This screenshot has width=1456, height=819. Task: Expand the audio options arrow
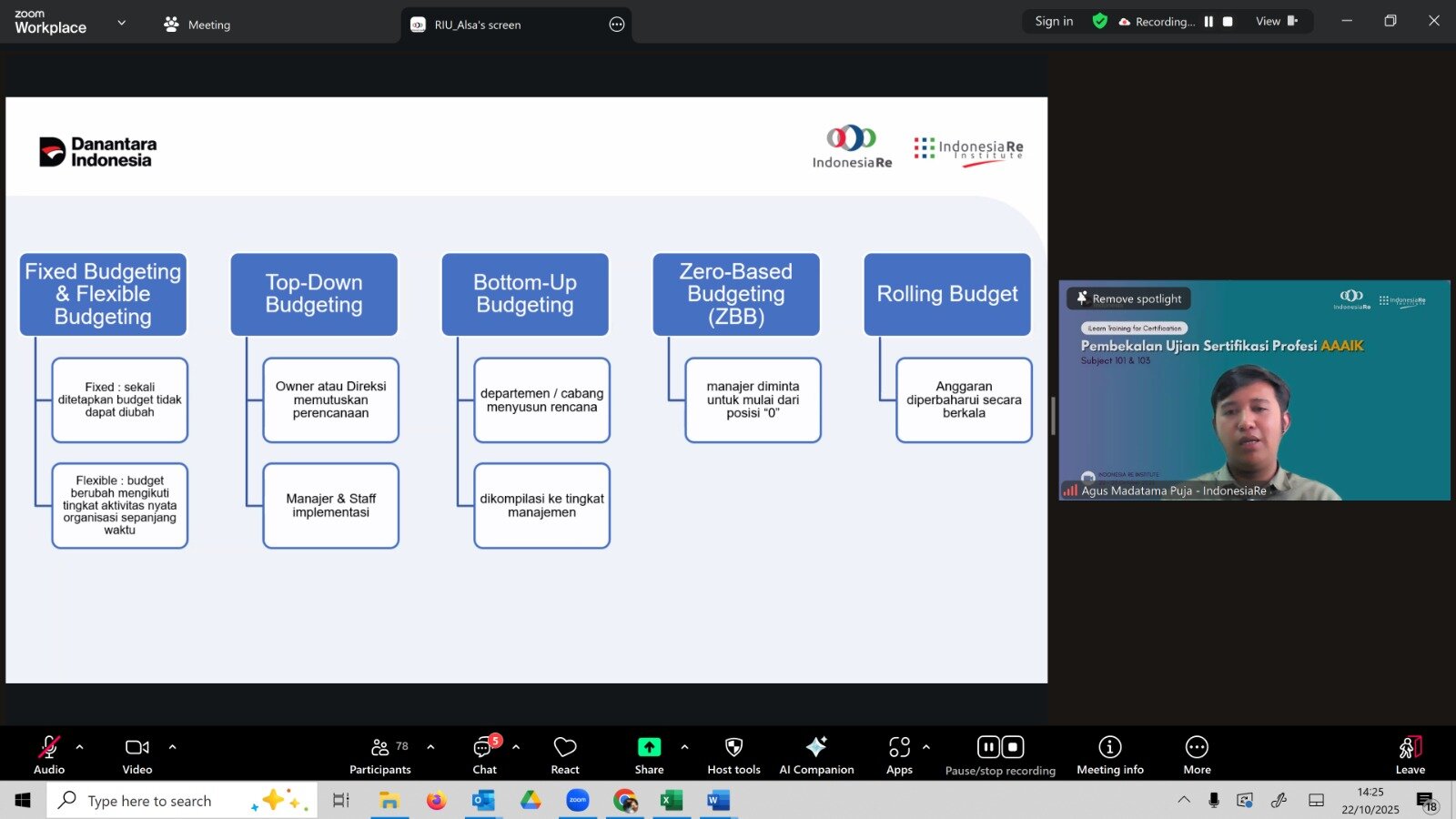(80, 747)
